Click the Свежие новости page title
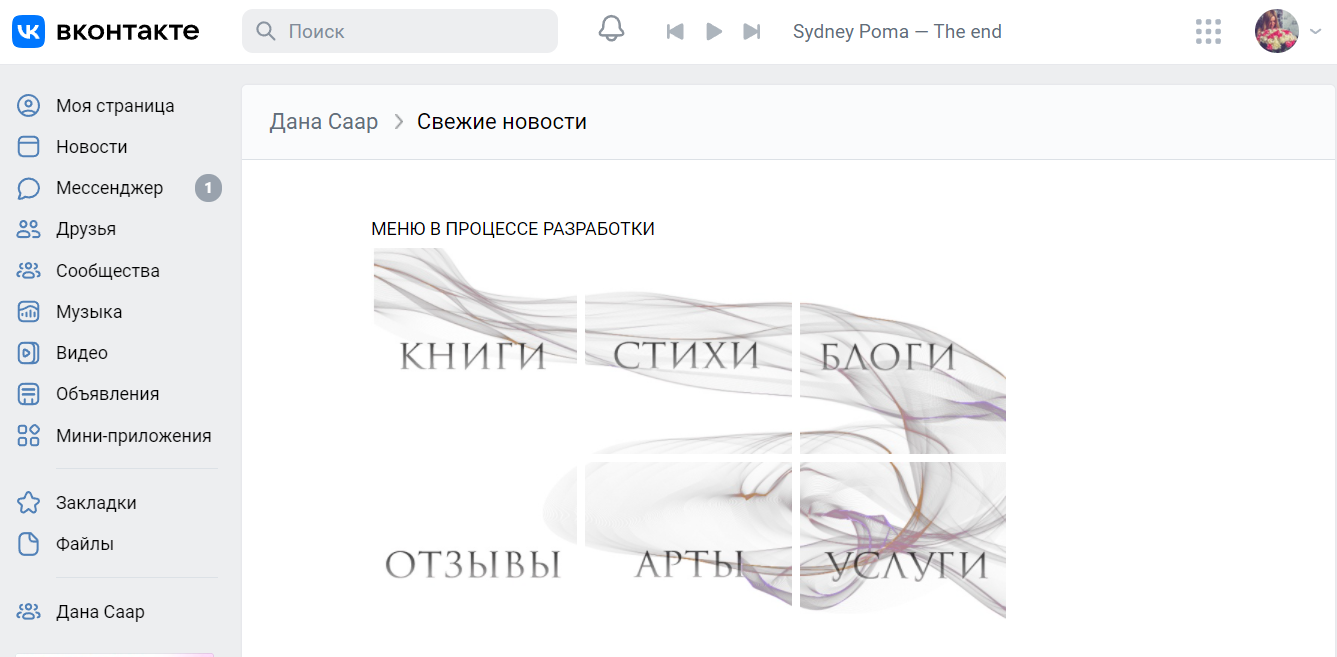 tap(502, 122)
